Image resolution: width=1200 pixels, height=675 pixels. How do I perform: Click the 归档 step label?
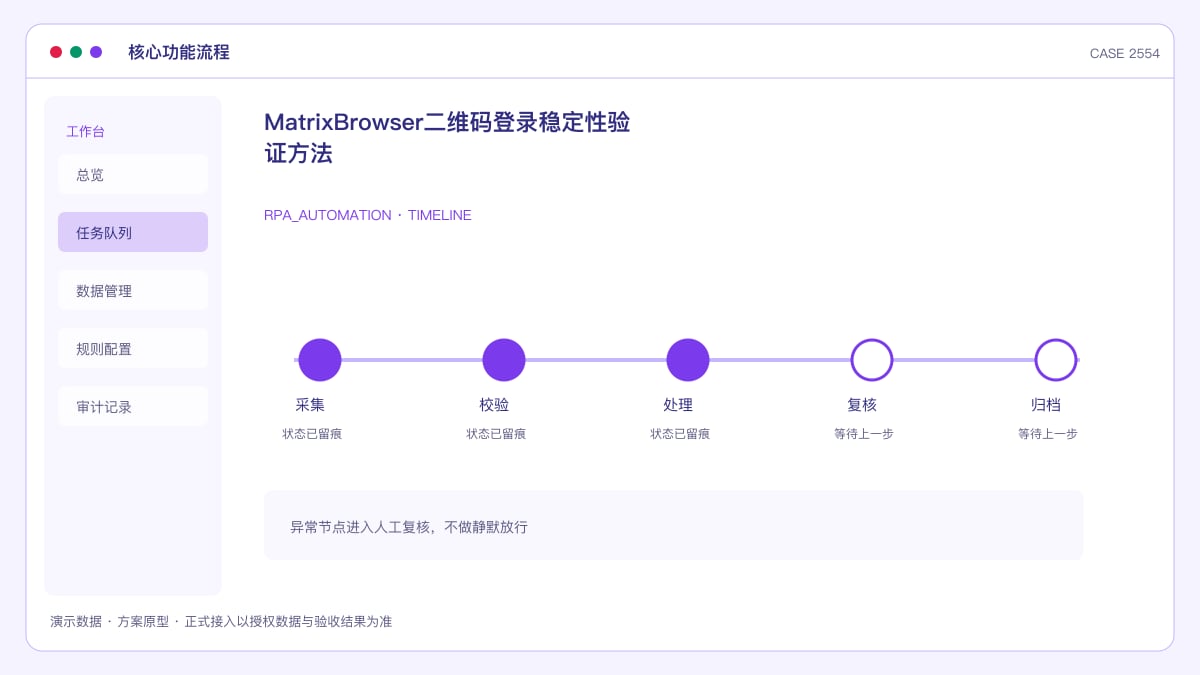1046,405
